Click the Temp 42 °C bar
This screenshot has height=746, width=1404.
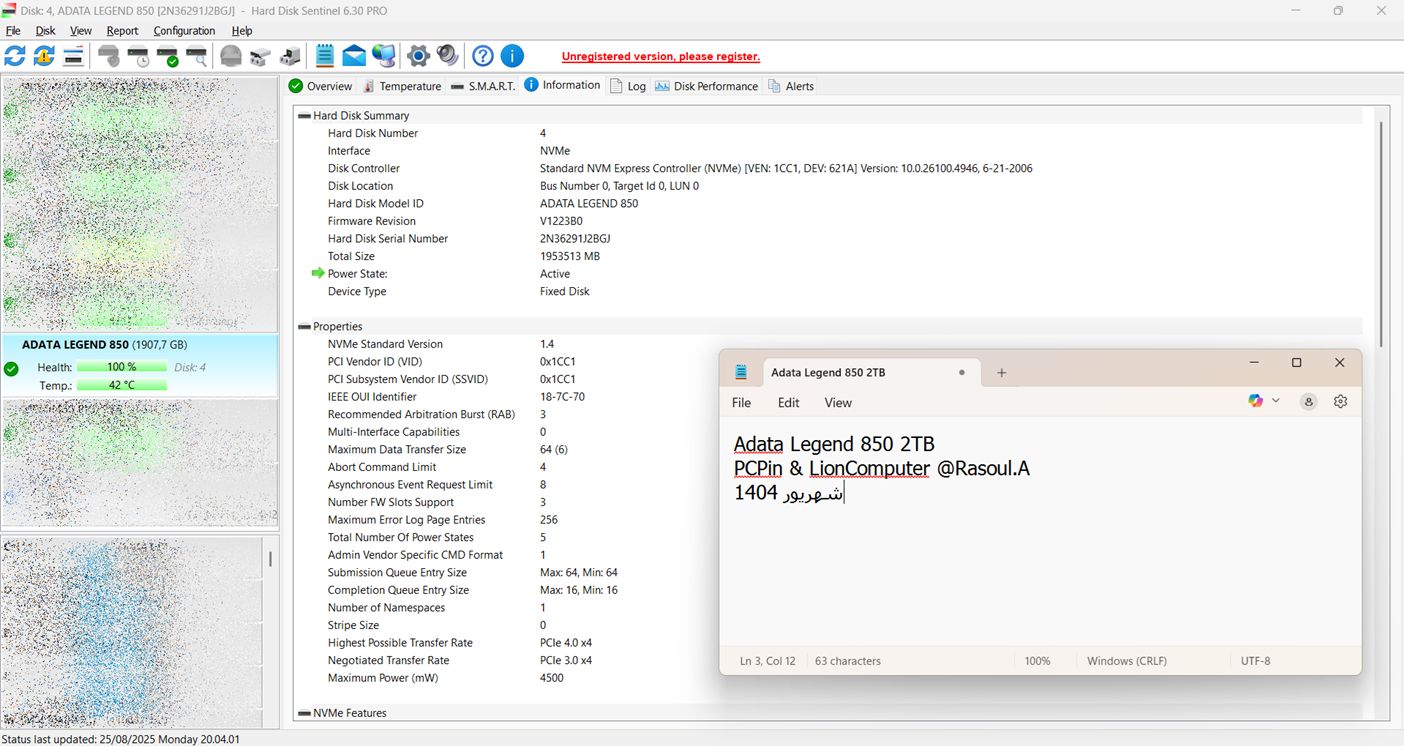pyautogui.click(x=122, y=385)
